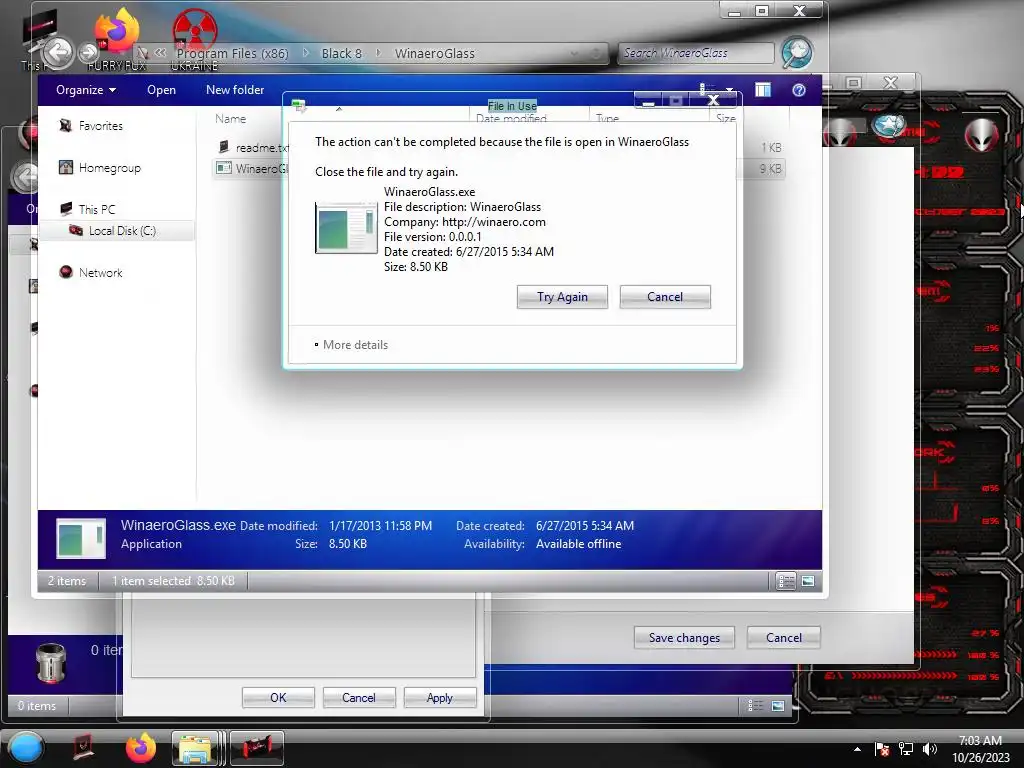Open the Start orb button
The width and height of the screenshot is (1024, 768).
point(26,748)
